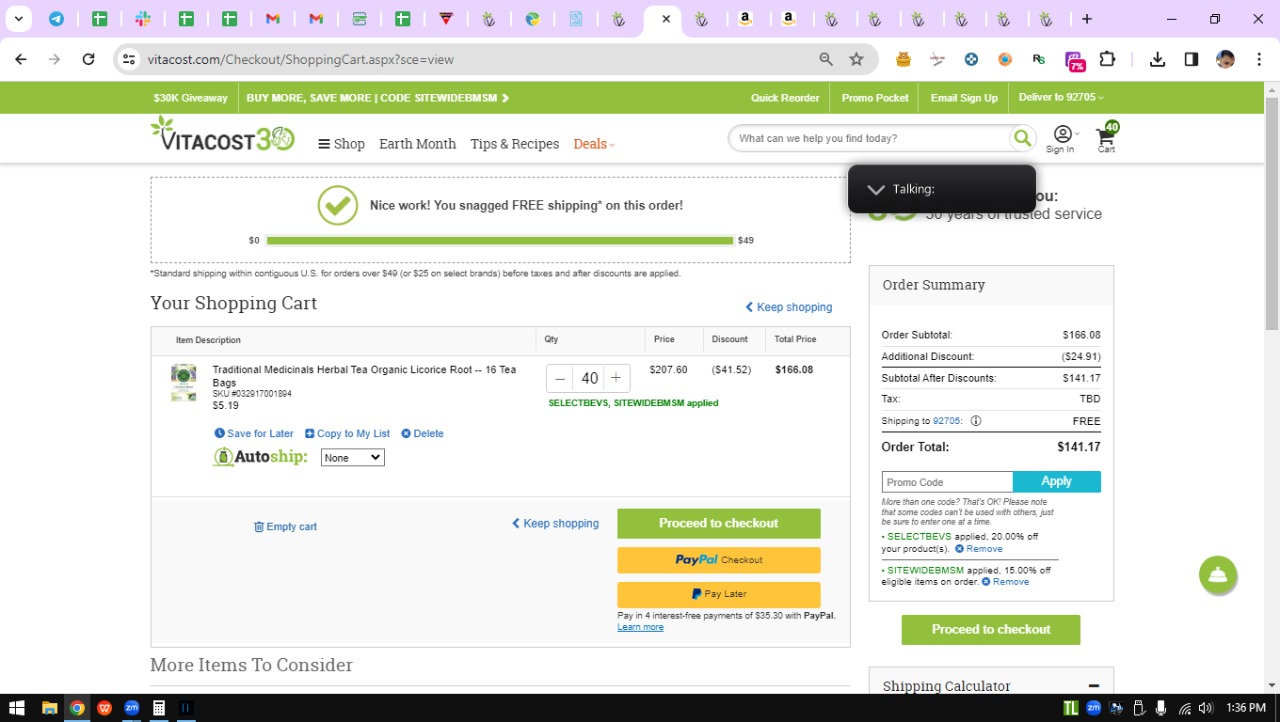Screen dimensions: 1280x722
Task: Apply the promo code
Action: tap(1057, 482)
